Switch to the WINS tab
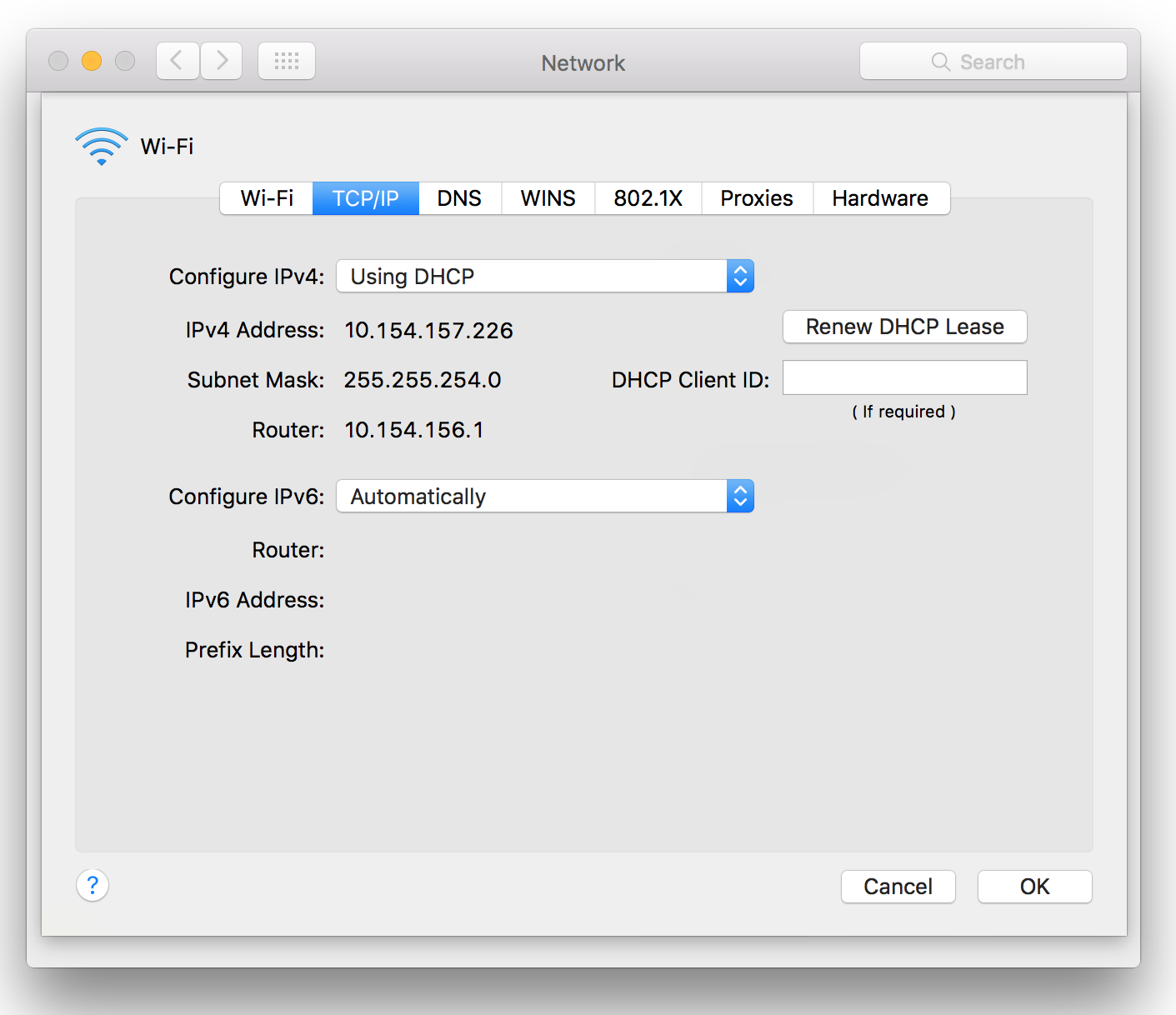The image size is (1176, 1015). click(548, 197)
